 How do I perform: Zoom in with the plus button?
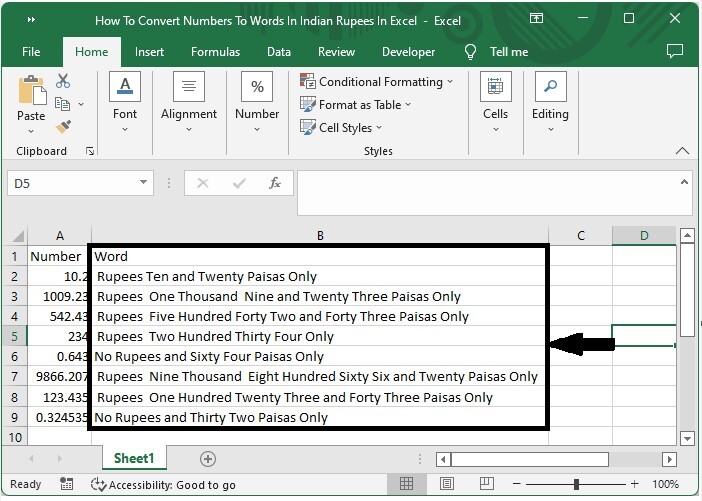coord(634,484)
